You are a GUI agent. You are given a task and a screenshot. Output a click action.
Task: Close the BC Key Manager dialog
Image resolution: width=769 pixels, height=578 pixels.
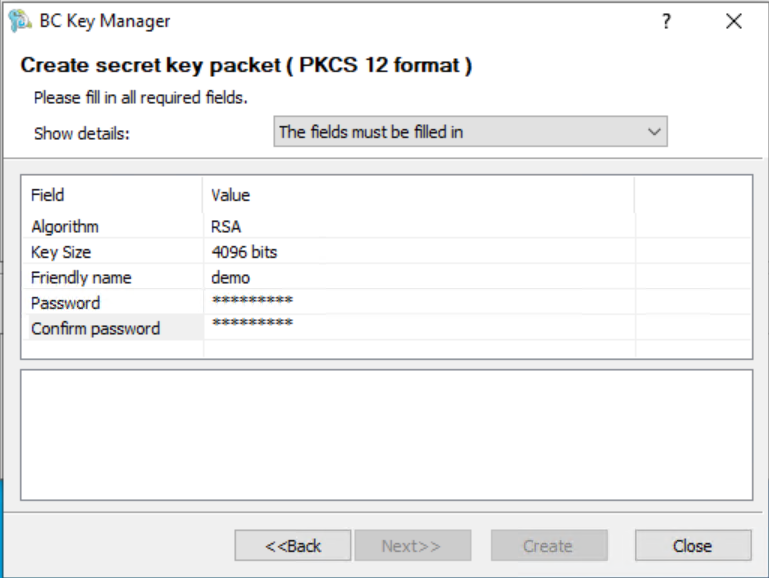click(x=734, y=21)
